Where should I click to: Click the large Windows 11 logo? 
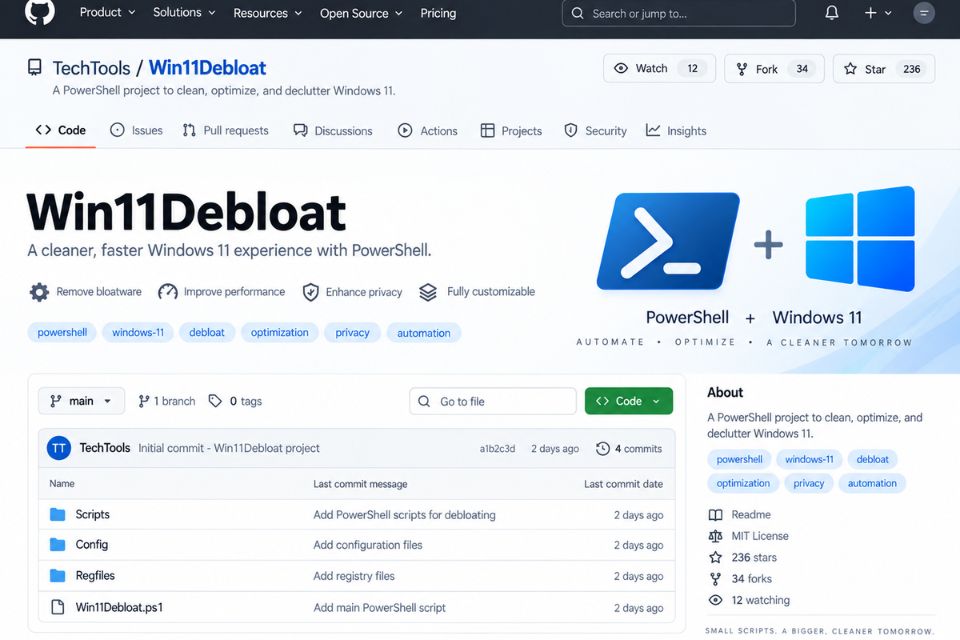coord(860,239)
